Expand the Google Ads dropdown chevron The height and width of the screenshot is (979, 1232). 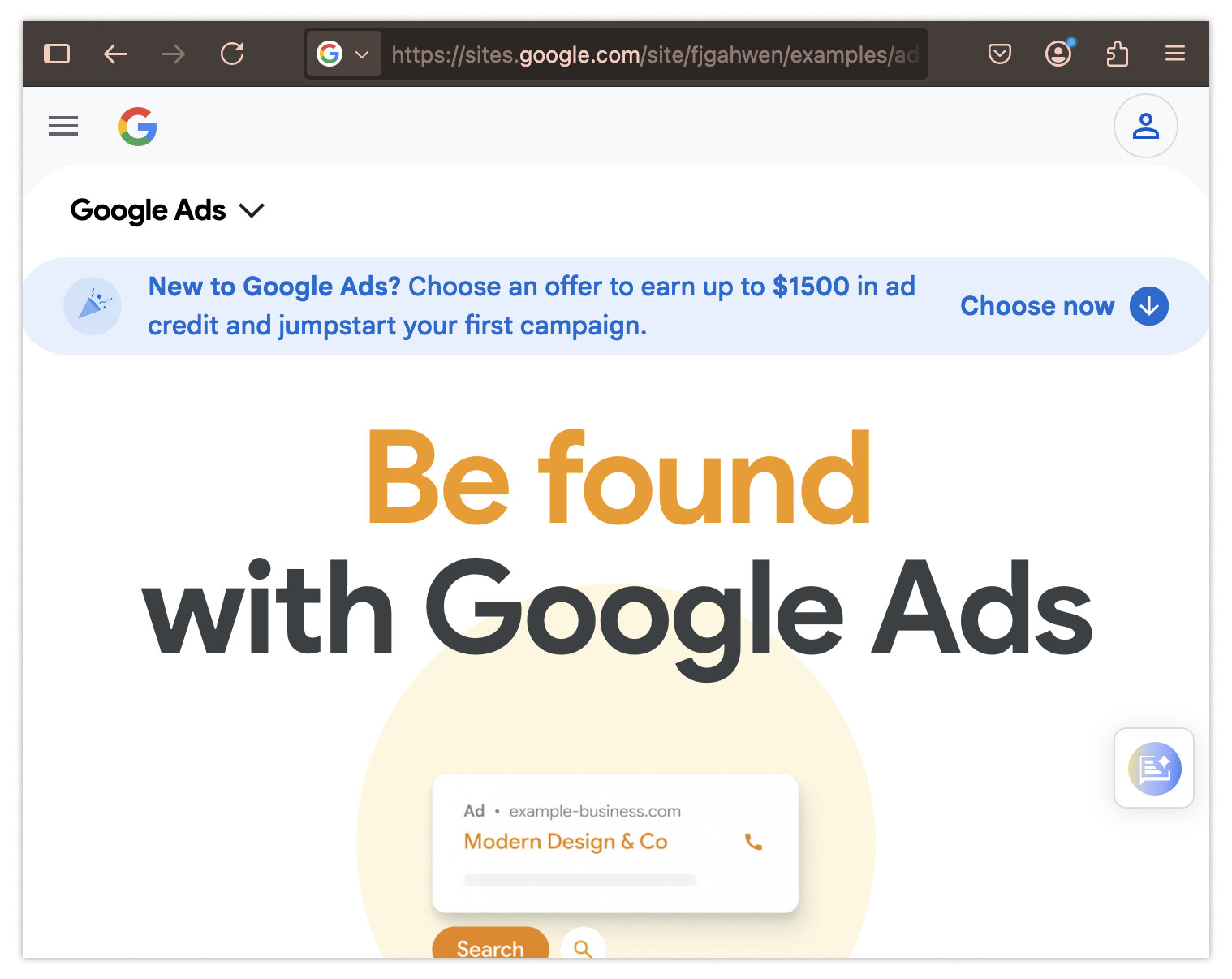[x=252, y=211]
